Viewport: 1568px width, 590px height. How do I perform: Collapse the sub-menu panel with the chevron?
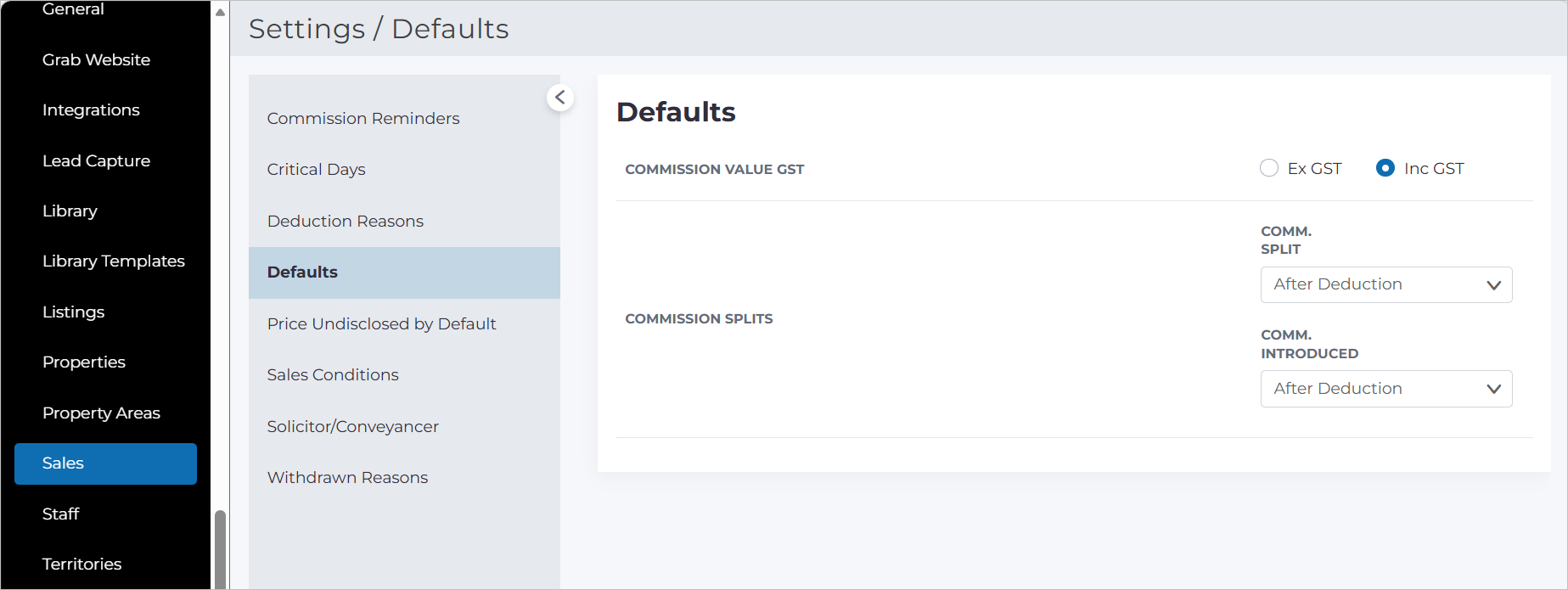point(560,98)
